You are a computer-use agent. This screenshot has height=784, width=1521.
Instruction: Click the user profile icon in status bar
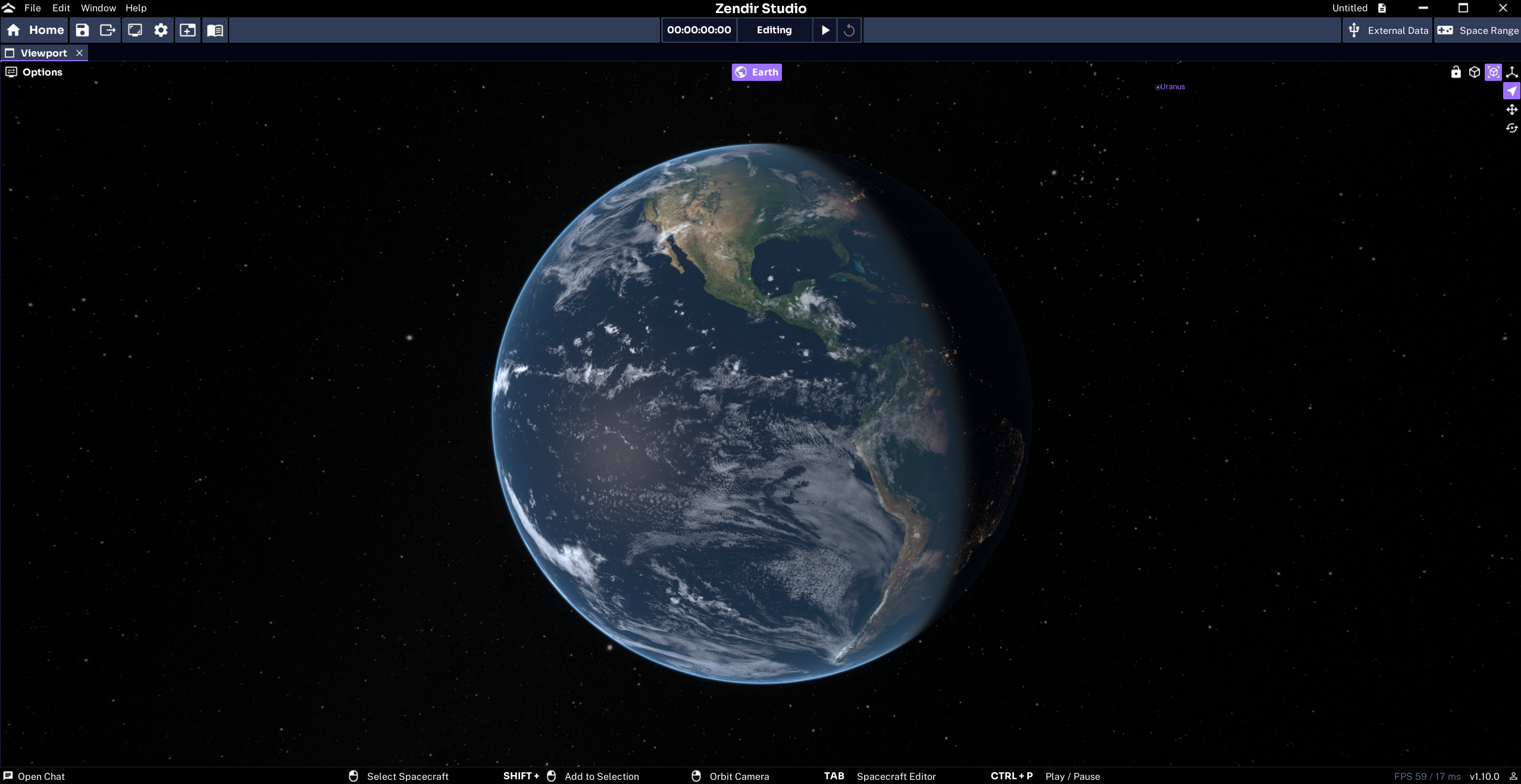point(1513,776)
